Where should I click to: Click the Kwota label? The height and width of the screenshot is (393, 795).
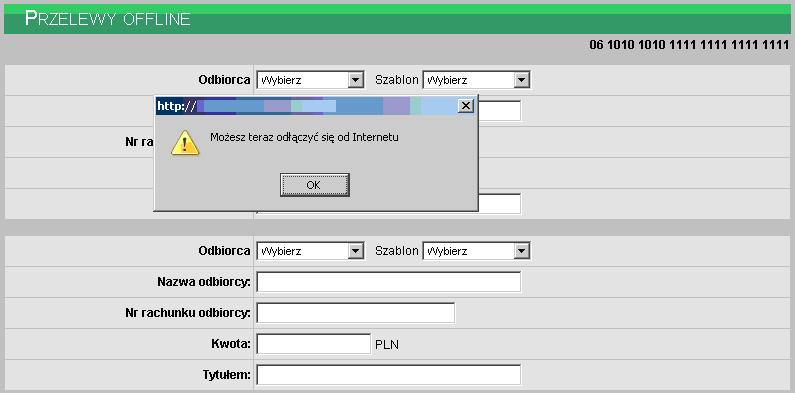click(231, 344)
